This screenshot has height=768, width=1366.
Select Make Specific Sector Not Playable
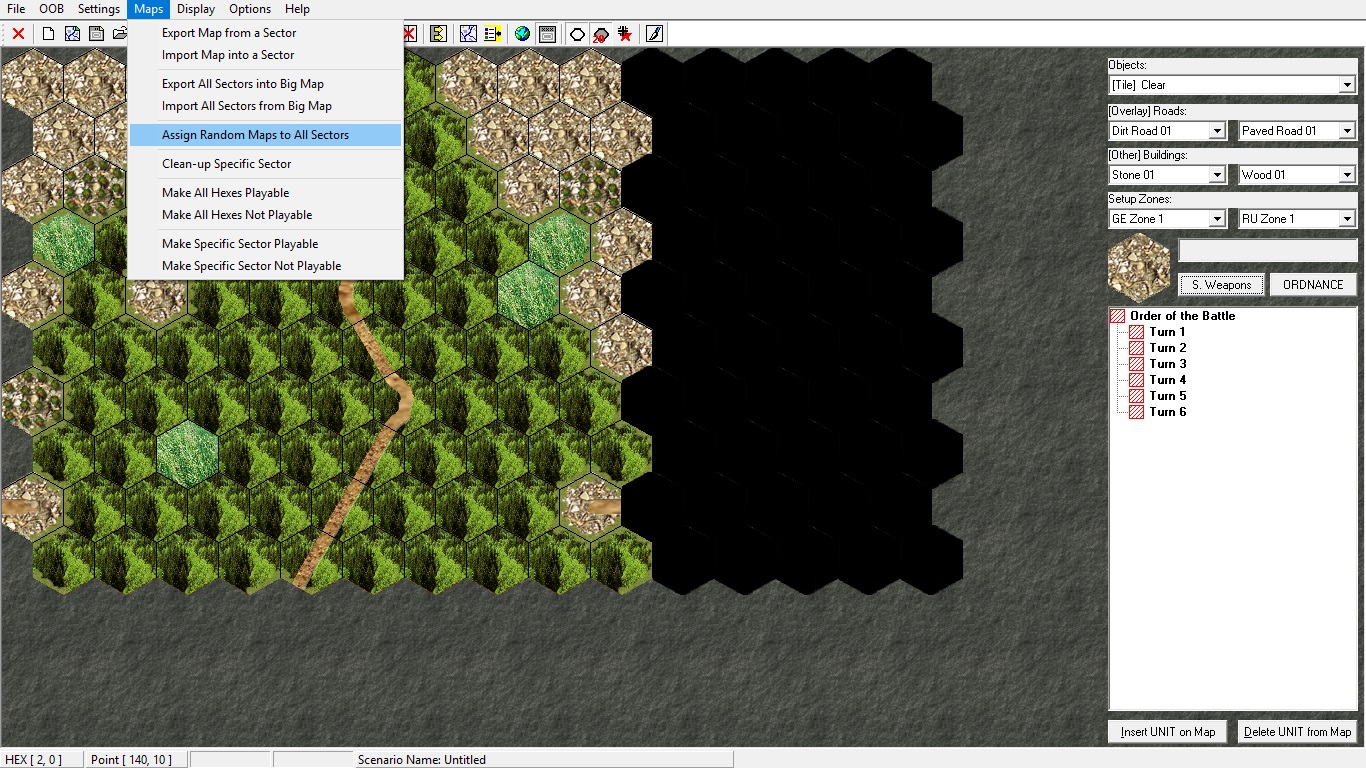[x=266, y=266]
